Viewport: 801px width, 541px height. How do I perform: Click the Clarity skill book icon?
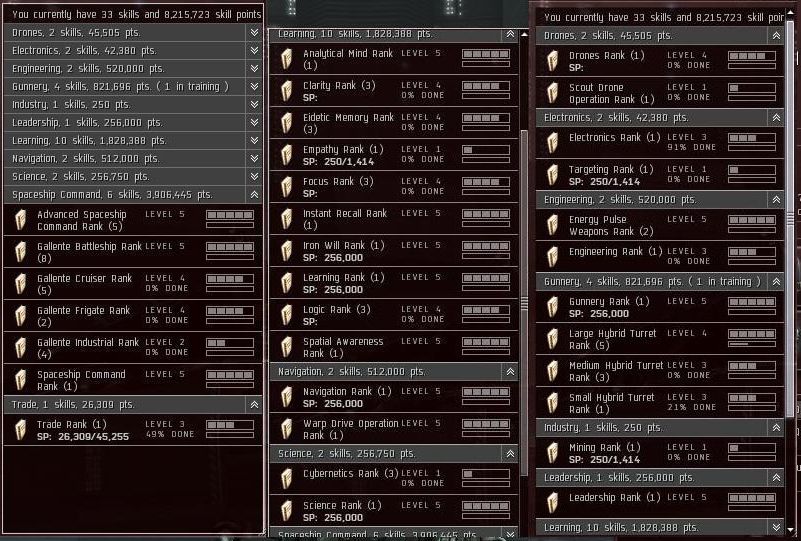coord(287,91)
